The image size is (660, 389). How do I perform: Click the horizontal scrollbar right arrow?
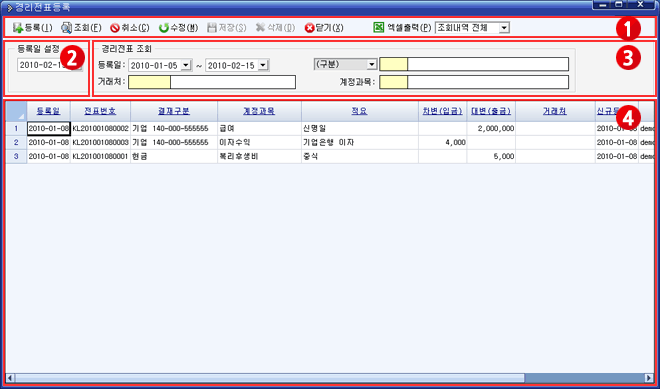point(649,378)
